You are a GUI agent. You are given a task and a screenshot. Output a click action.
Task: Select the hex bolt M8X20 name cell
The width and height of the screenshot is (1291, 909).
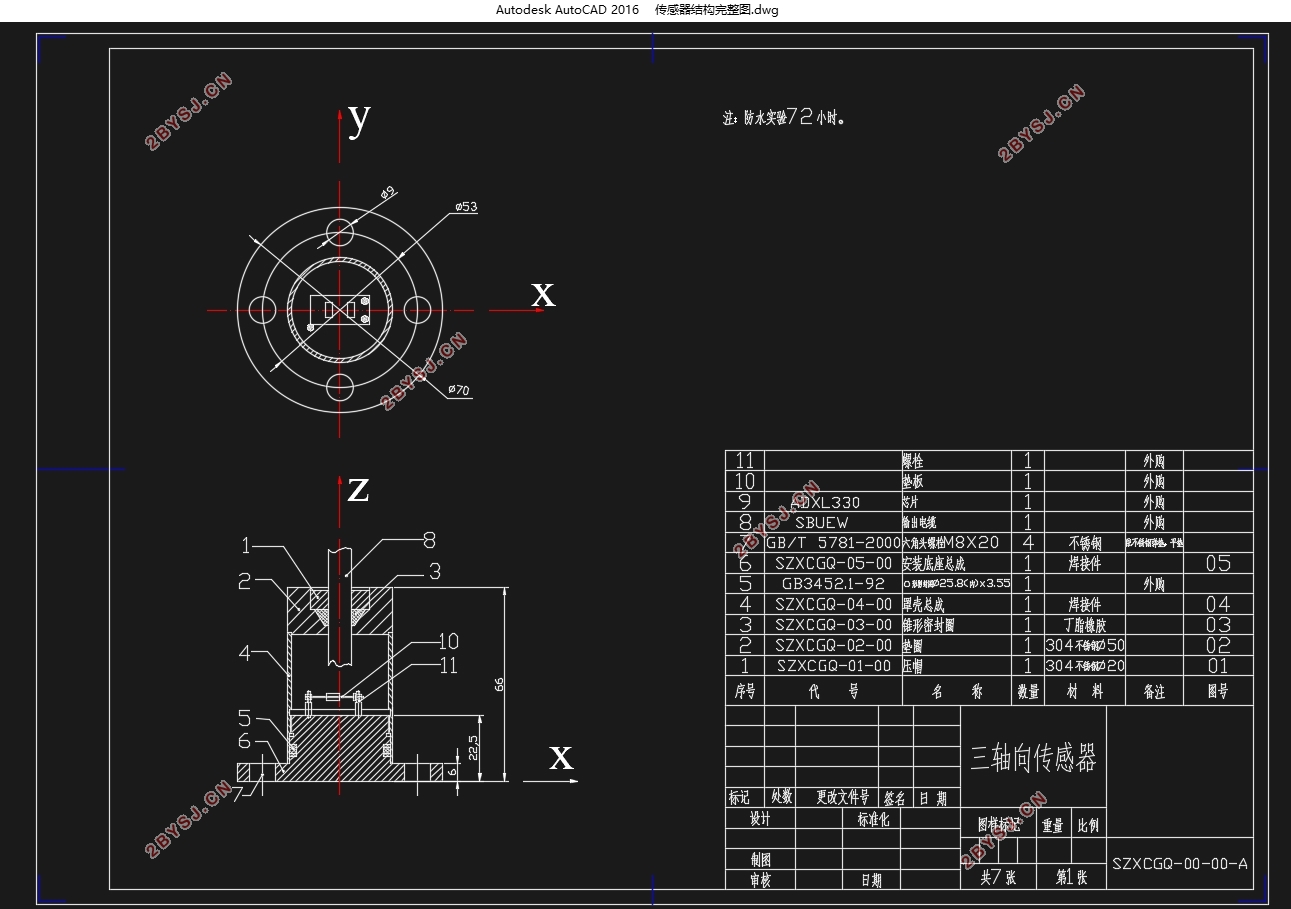point(951,542)
